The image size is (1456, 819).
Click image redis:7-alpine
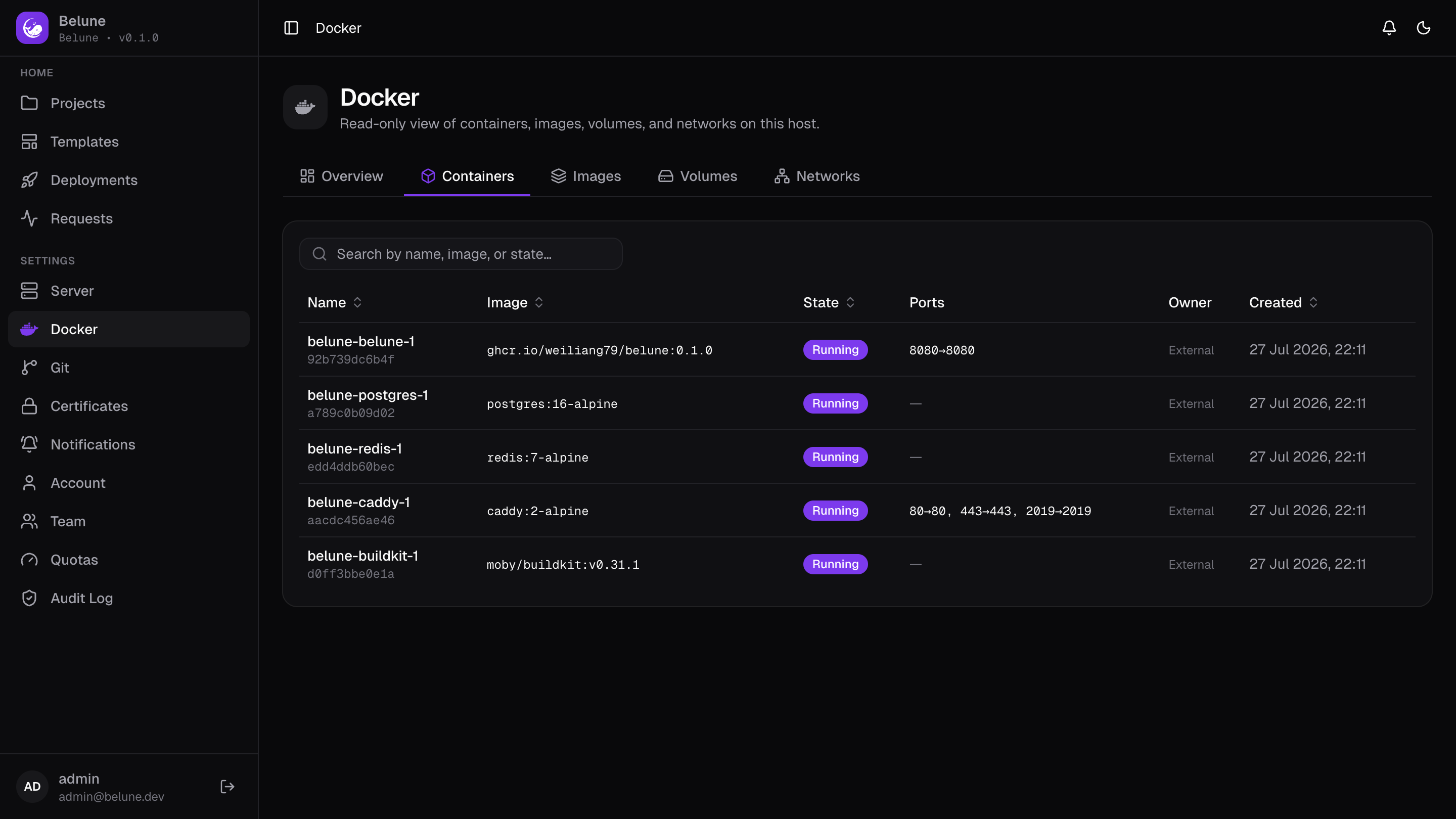coord(537,458)
